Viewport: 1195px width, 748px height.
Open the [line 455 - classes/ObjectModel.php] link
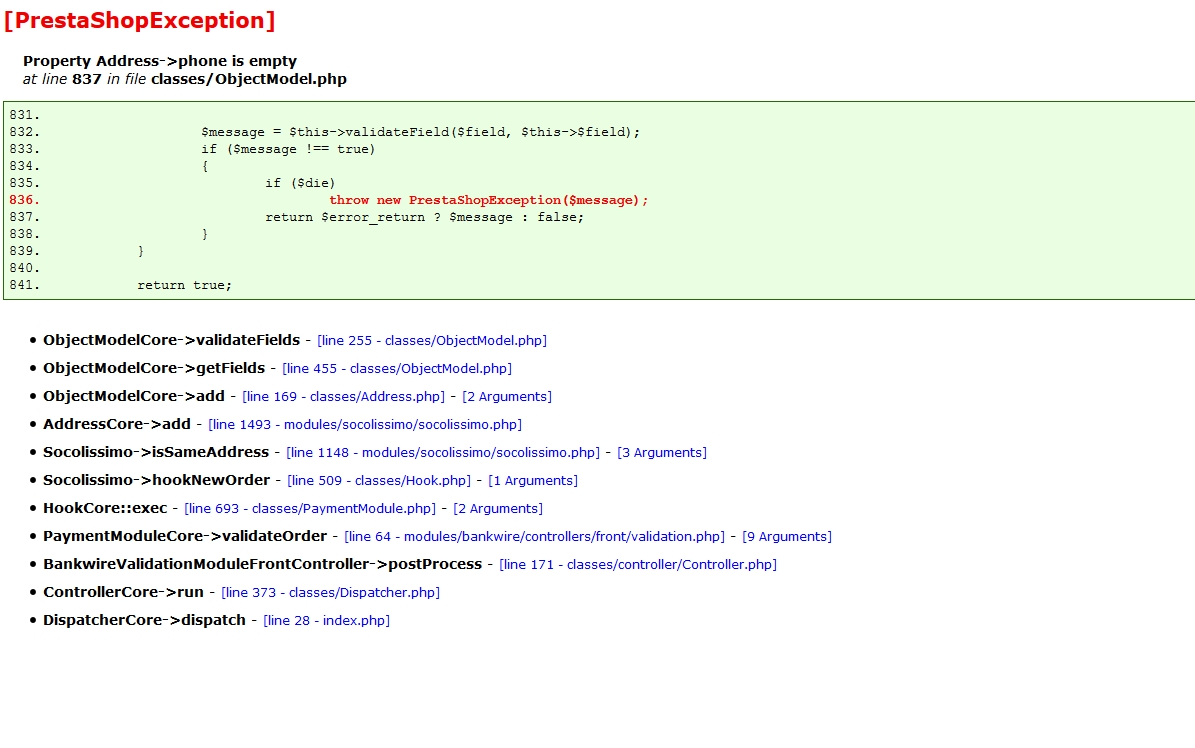[x=397, y=368]
